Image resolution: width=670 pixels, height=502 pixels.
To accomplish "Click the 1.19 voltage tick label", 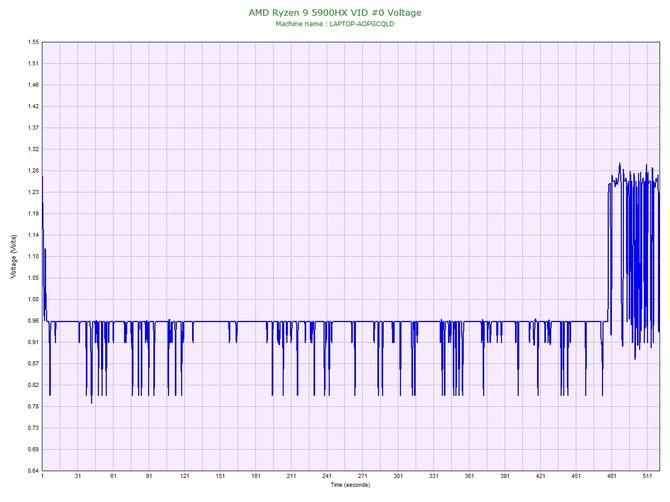I will [x=33, y=214].
